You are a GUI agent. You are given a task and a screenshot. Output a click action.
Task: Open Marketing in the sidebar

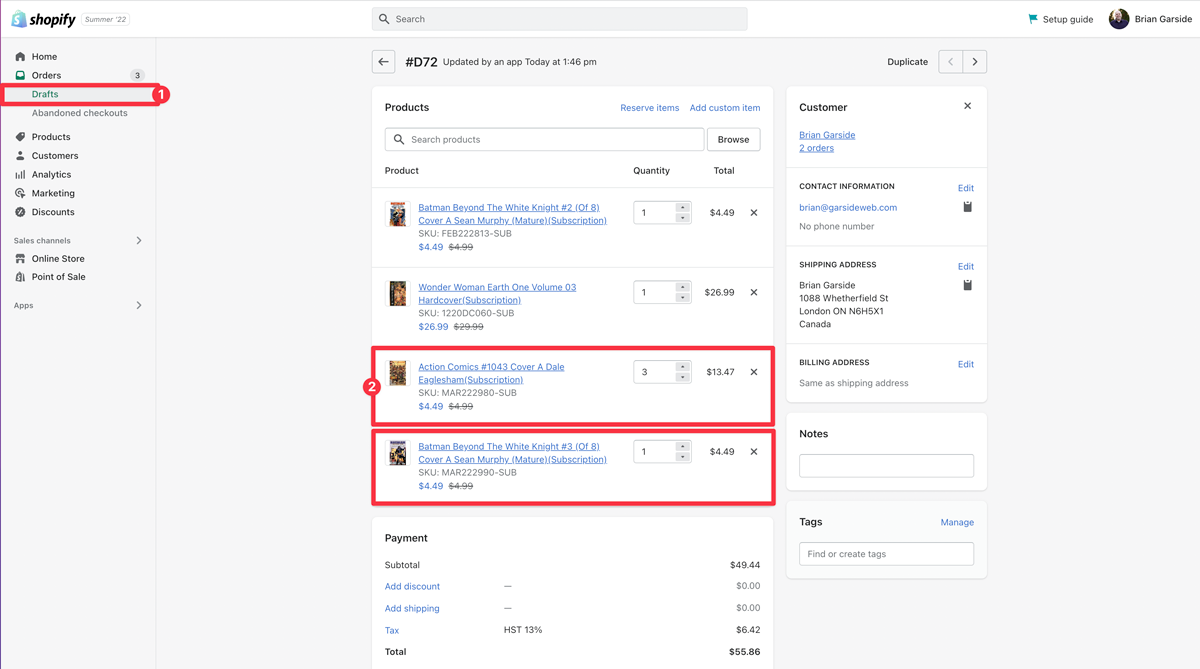point(53,193)
